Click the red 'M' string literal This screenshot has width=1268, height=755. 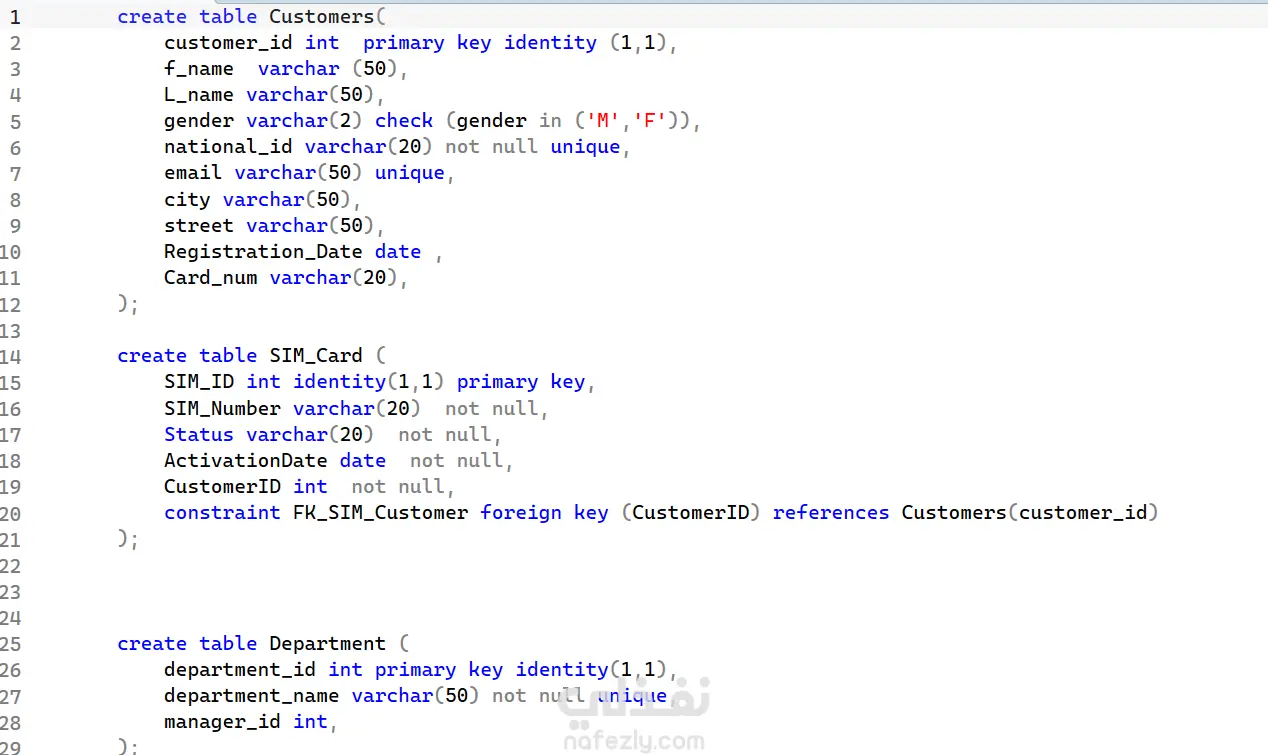pos(603,121)
